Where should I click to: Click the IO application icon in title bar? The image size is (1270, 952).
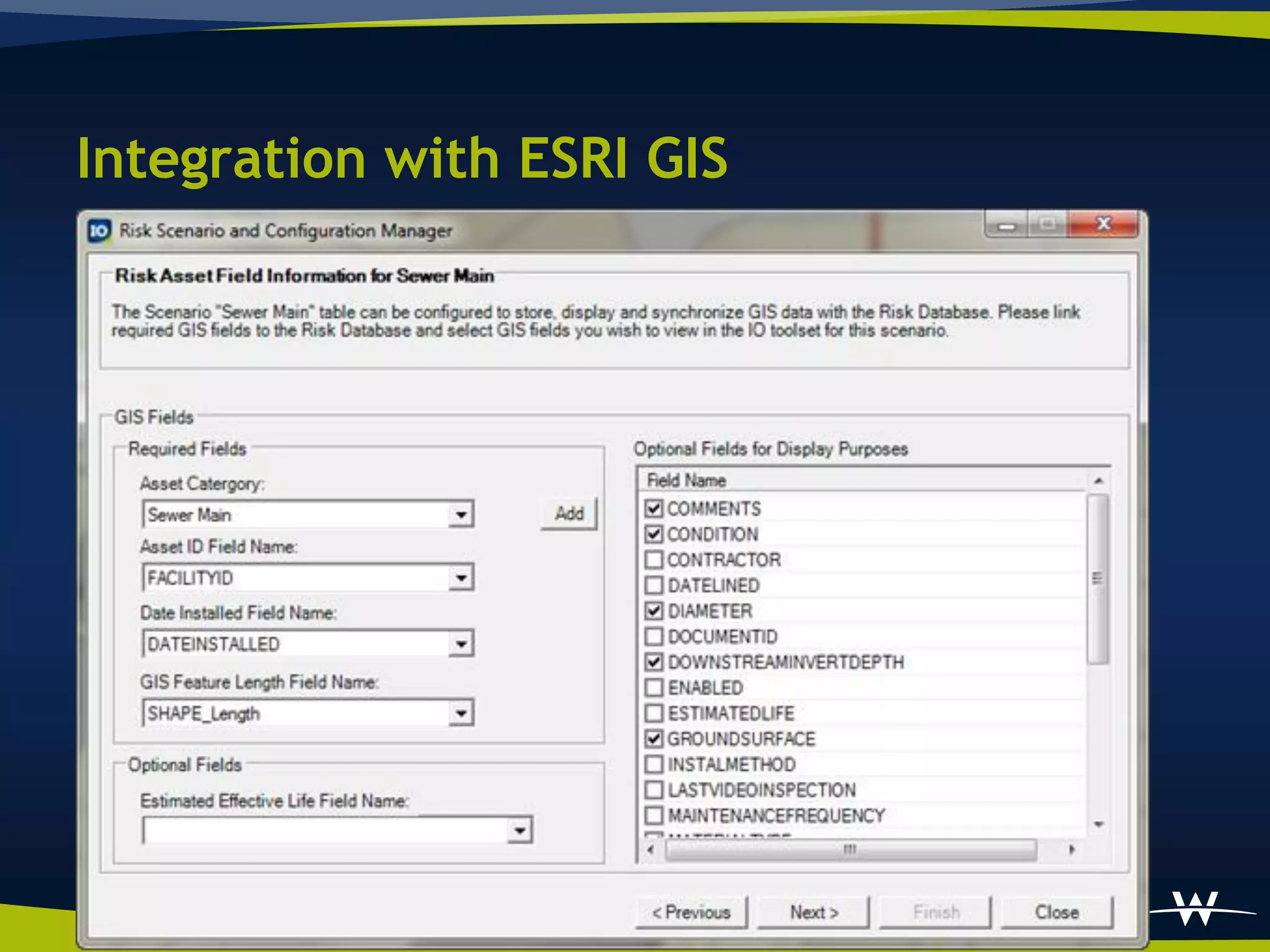pos(99,231)
